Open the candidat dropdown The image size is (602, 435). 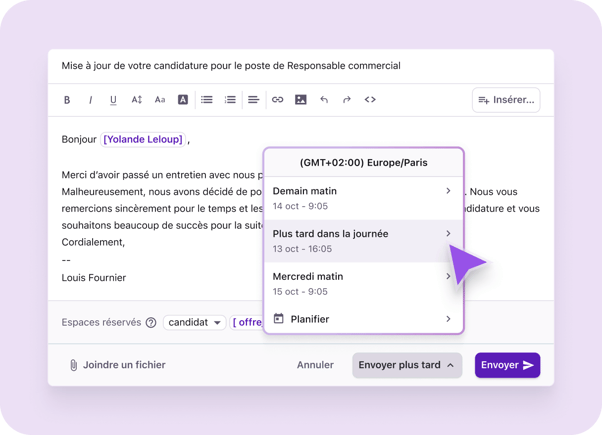click(194, 323)
